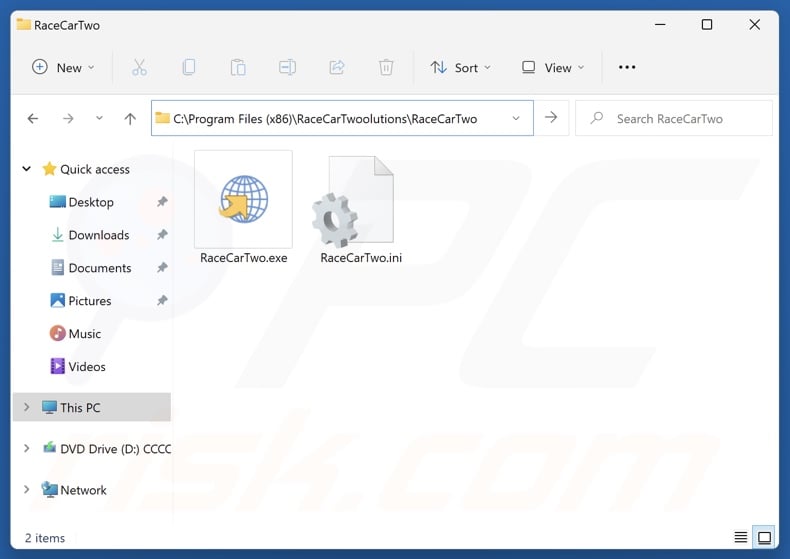This screenshot has height=559, width=790.
Task: Expand the DVD Drive (D:) node
Action: pos(27,448)
